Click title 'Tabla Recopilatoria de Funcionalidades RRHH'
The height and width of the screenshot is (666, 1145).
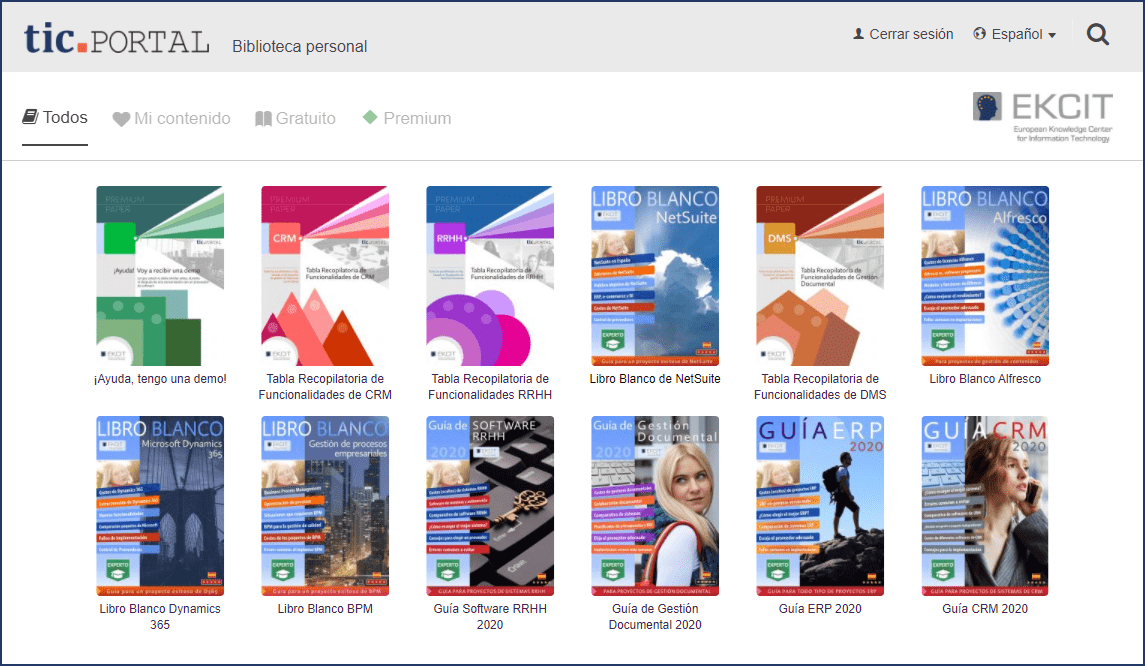pos(490,387)
